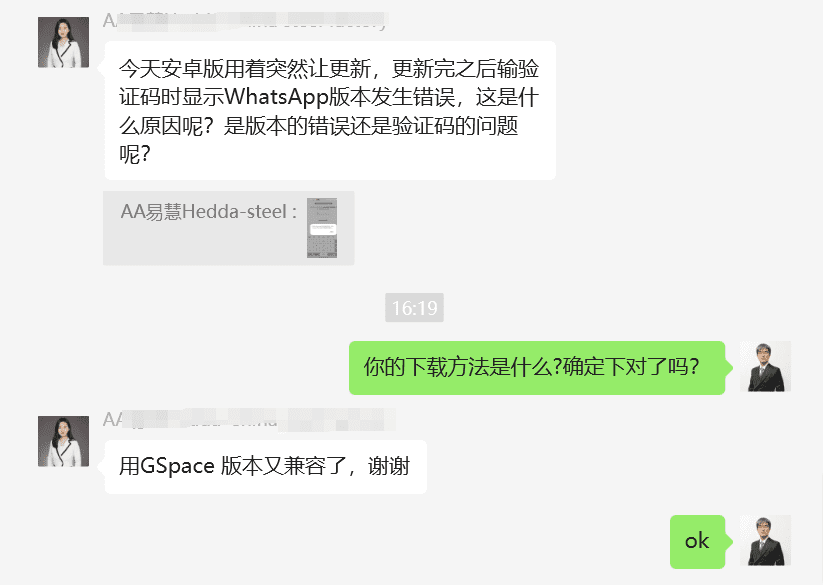Click blurred sender name above first message
Viewport: 823px width, 585px height.
tap(245, 21)
